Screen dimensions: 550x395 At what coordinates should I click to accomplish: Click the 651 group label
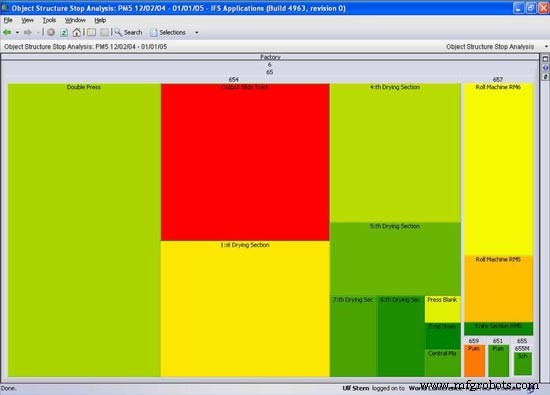point(498,341)
